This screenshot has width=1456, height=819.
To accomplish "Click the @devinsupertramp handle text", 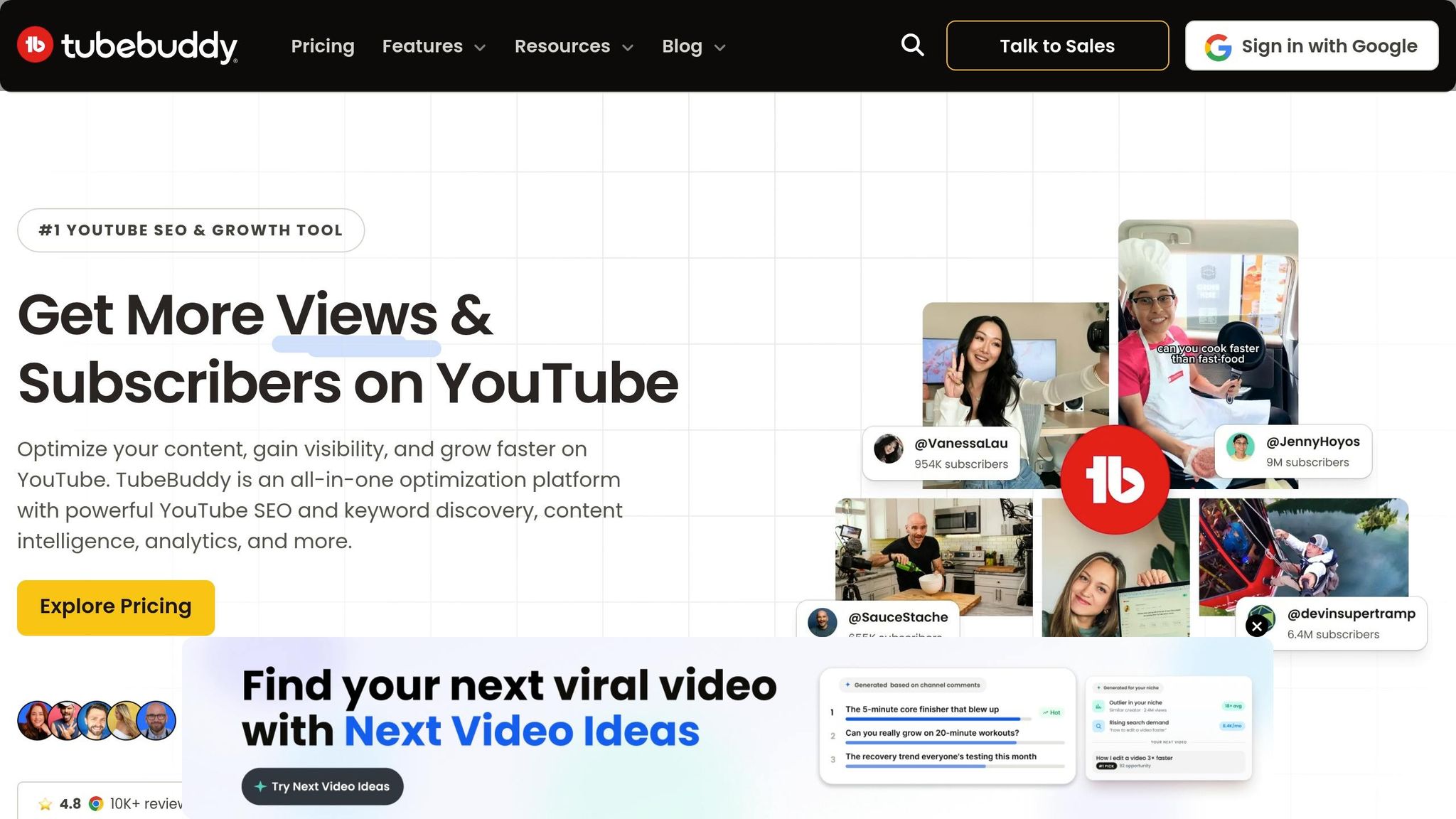I will pyautogui.click(x=1351, y=614).
